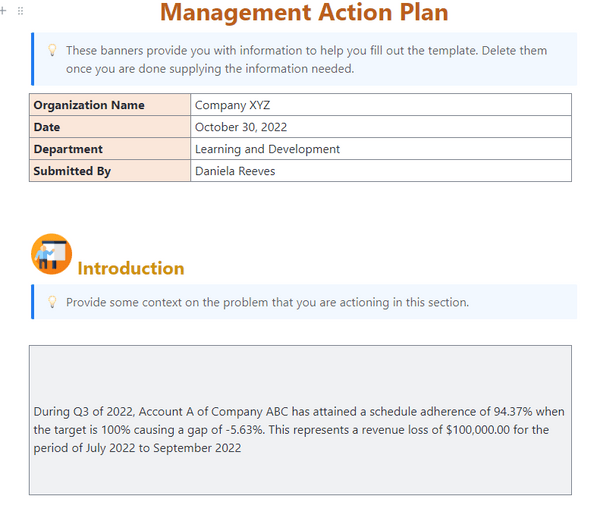Click the top banner instruction text
This screenshot has width=600, height=527.
tap(305, 59)
